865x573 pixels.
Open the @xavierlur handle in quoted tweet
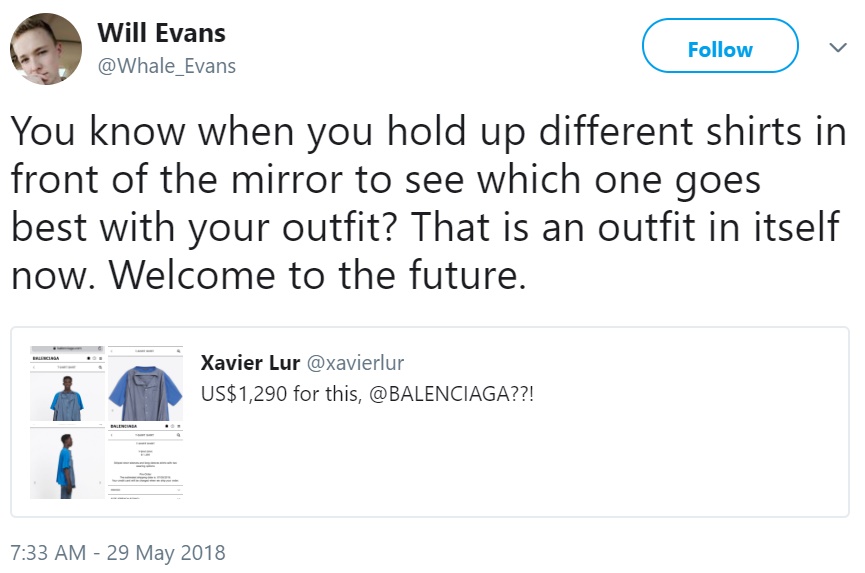point(355,363)
